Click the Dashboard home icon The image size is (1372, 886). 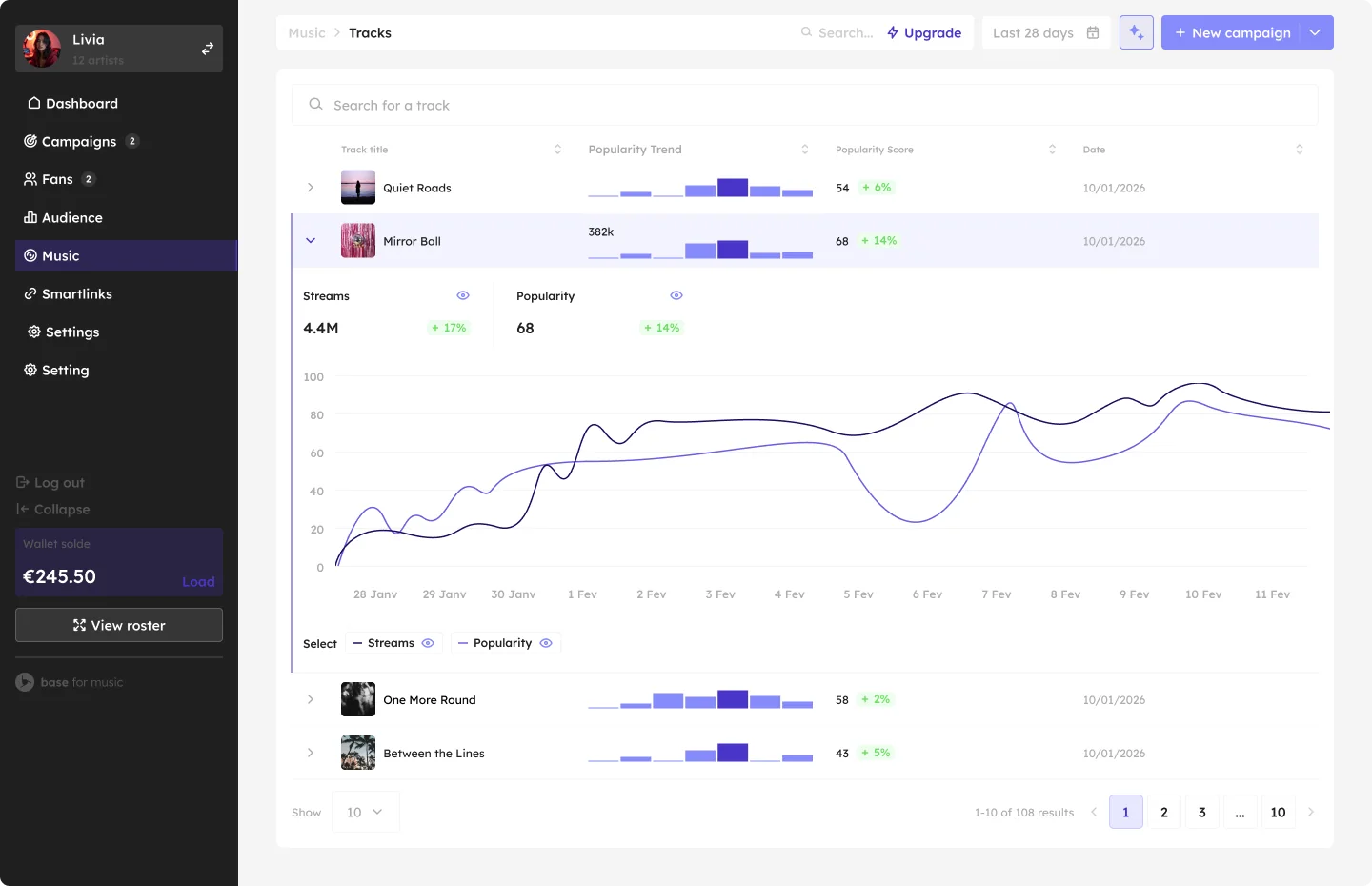34,103
